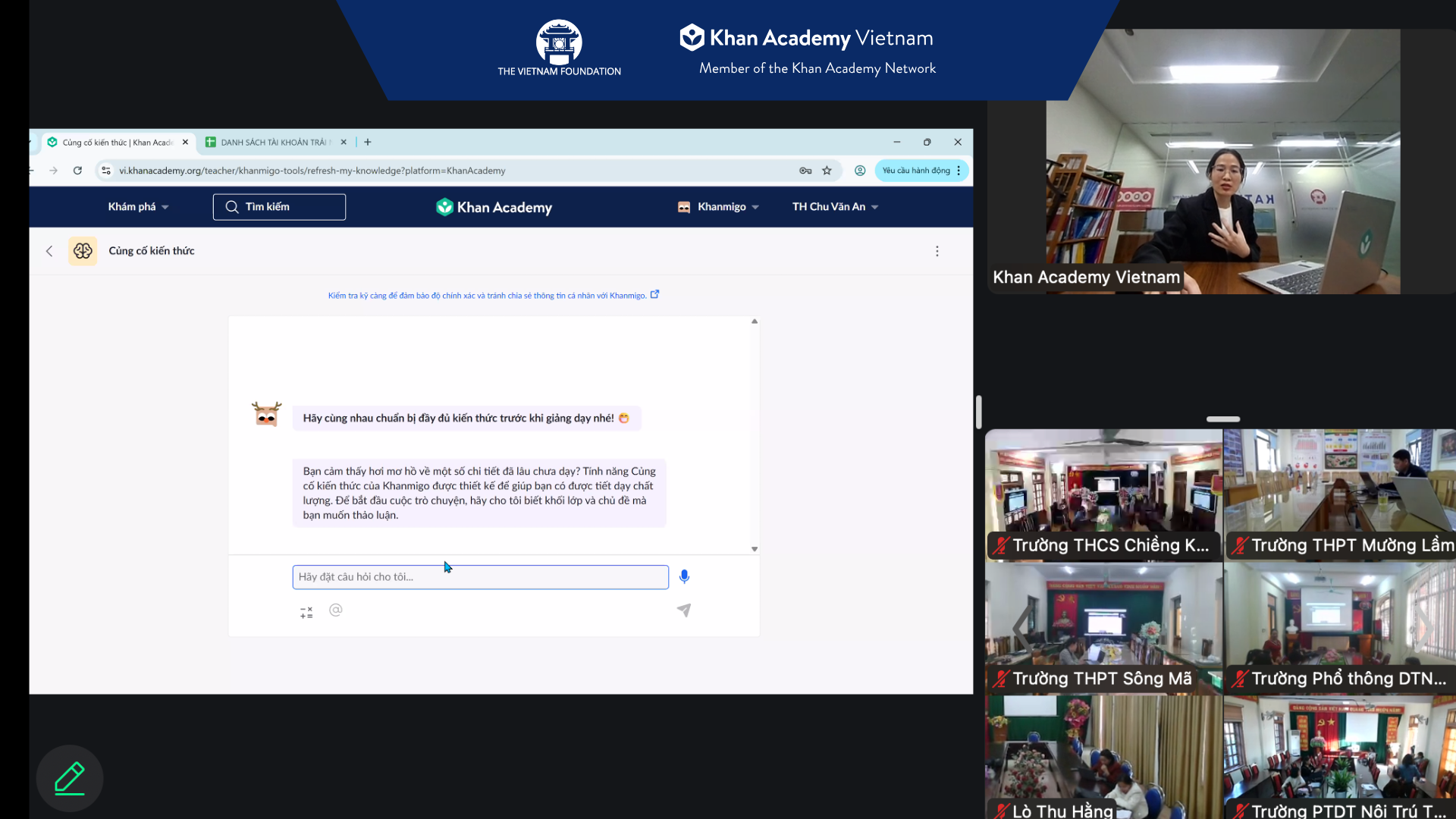The width and height of the screenshot is (1456, 819).
Task: Open the math symbols keyboard icon
Action: click(x=306, y=613)
